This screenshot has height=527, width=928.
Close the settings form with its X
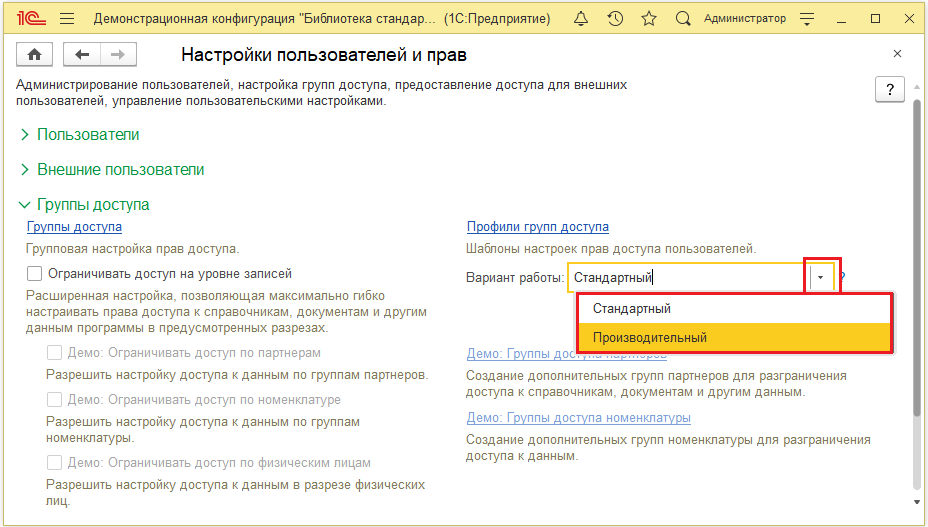897,54
